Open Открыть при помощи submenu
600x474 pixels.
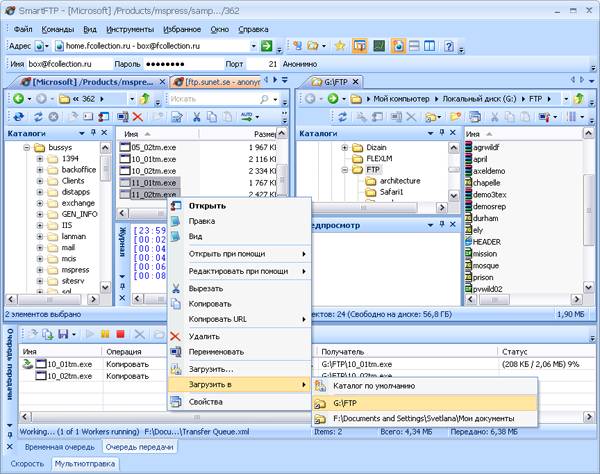tap(239, 254)
